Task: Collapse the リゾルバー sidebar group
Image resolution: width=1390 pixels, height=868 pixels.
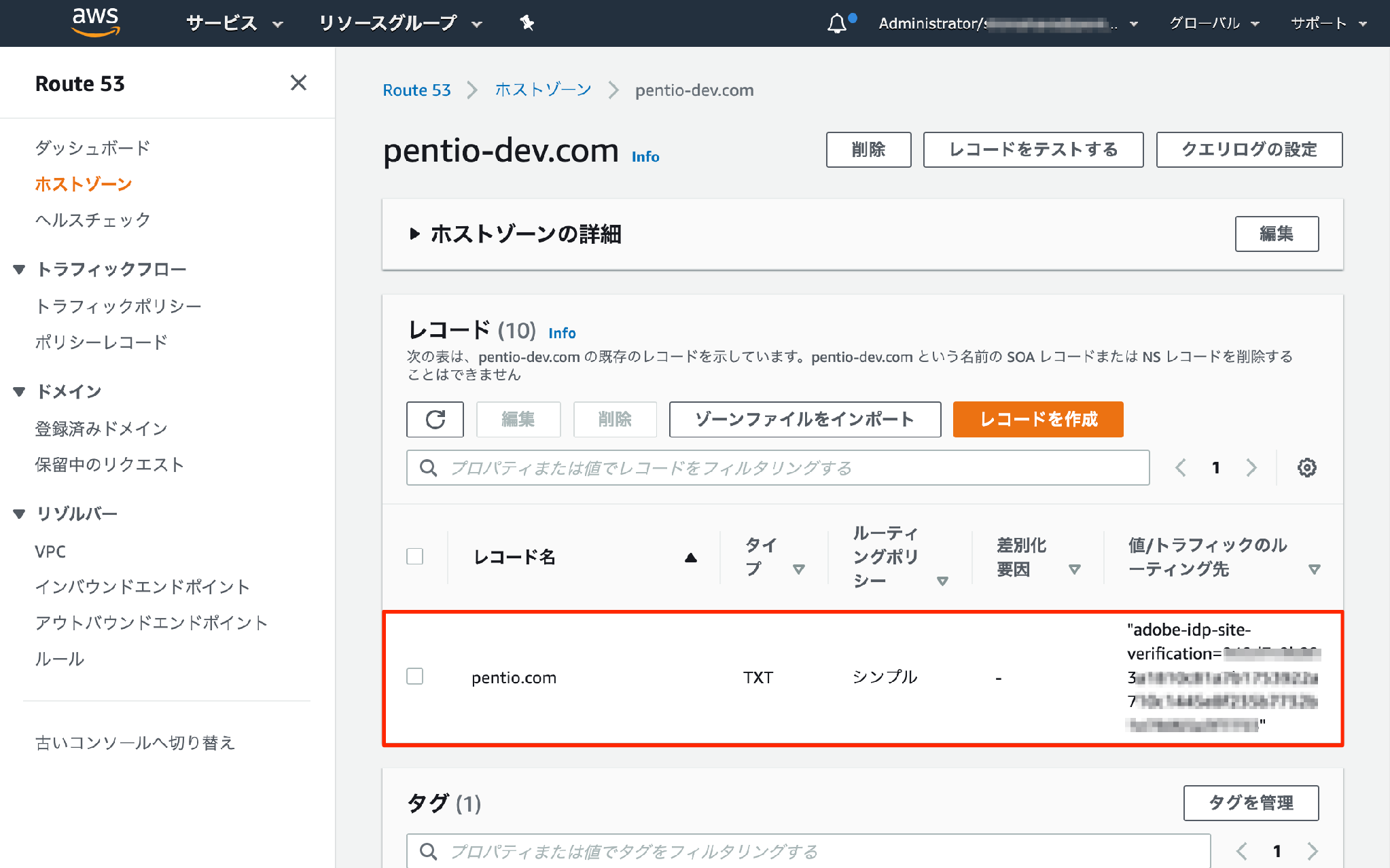Action: click(x=19, y=514)
